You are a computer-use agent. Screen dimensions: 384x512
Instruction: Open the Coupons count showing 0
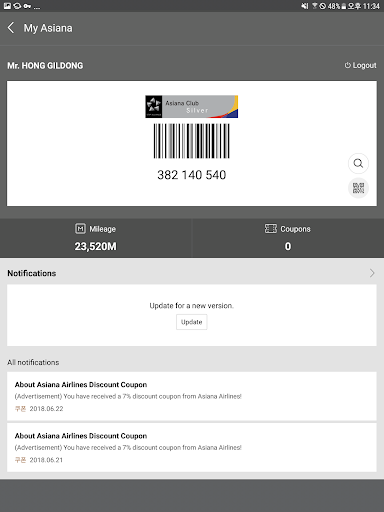pyautogui.click(x=288, y=246)
